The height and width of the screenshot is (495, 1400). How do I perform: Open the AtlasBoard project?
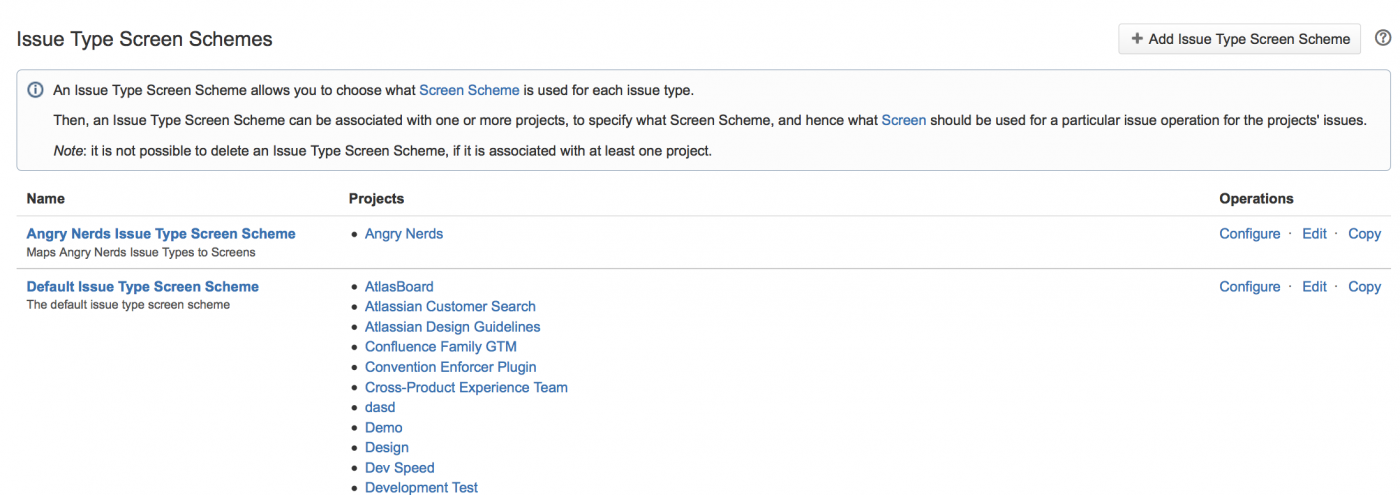coord(399,287)
